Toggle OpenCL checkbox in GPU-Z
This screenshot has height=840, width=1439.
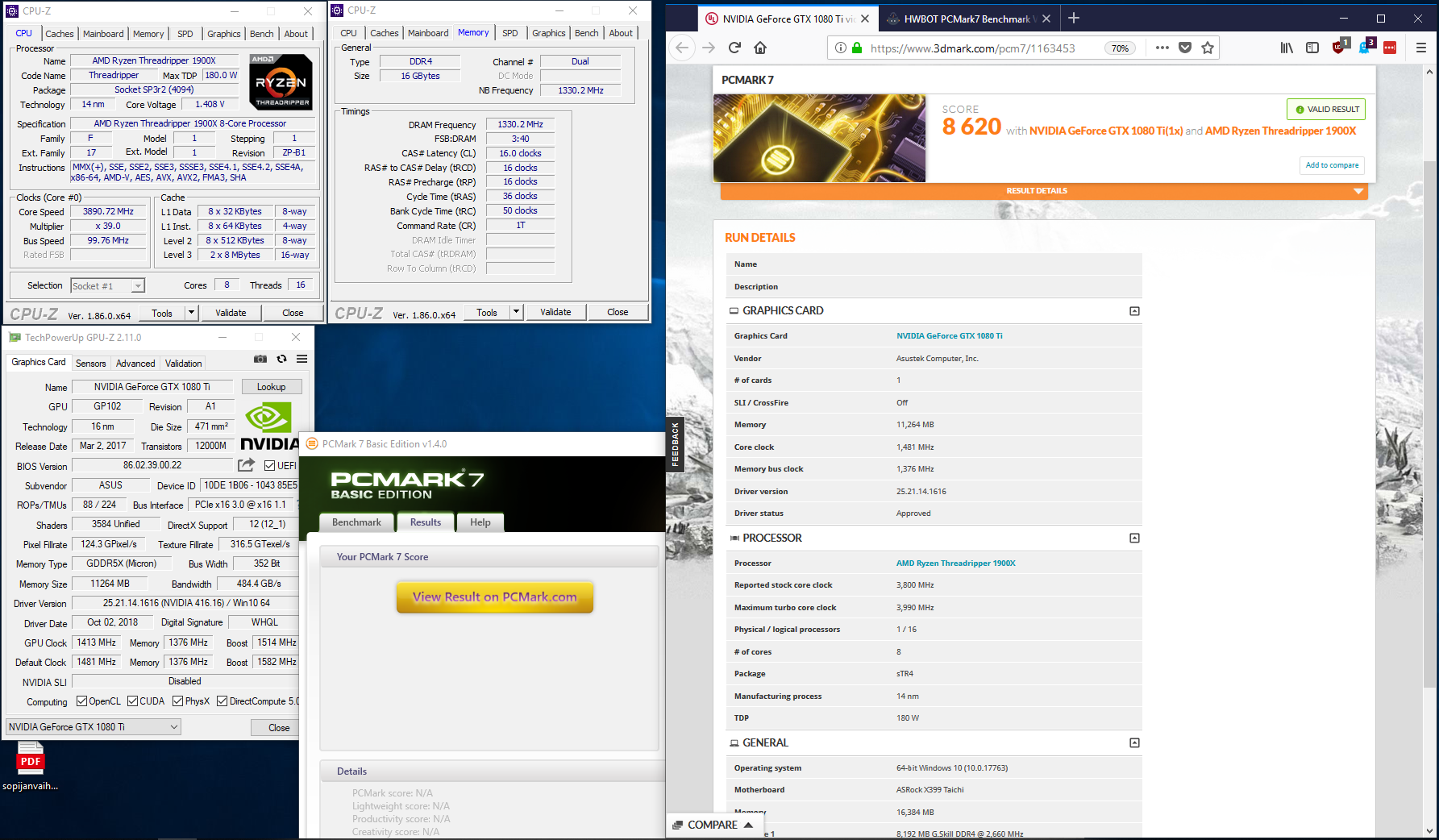[x=81, y=701]
